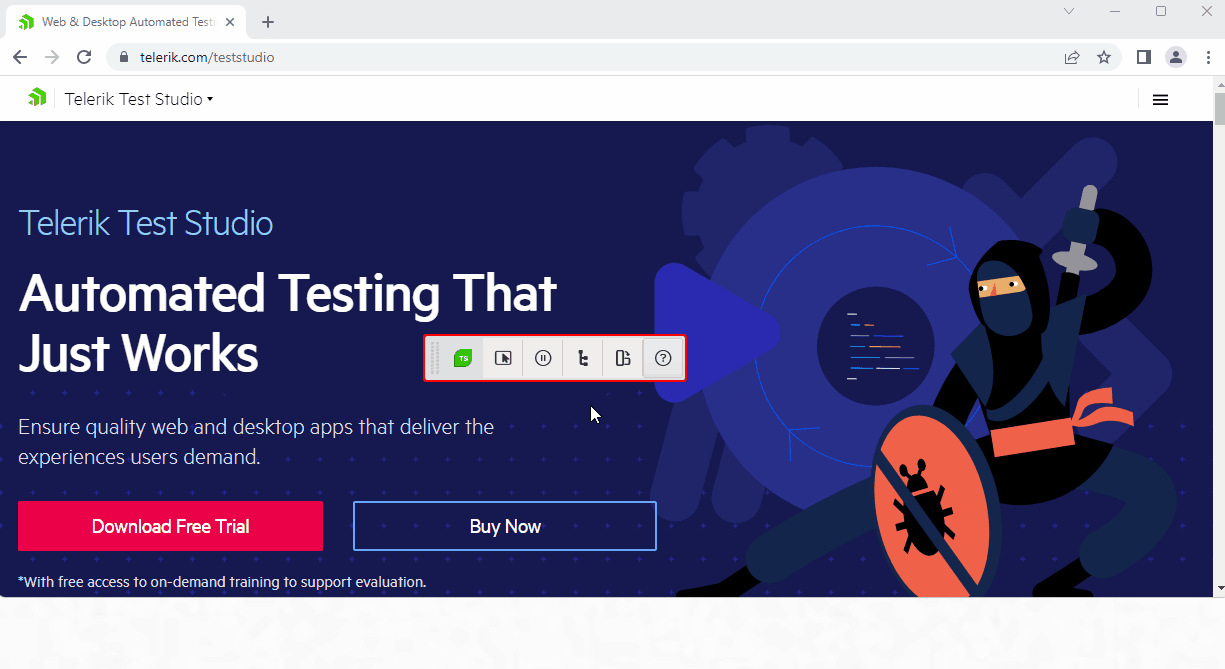Click the 'Automated Testing That Just Works' heading
1225x669 pixels.
(x=288, y=323)
